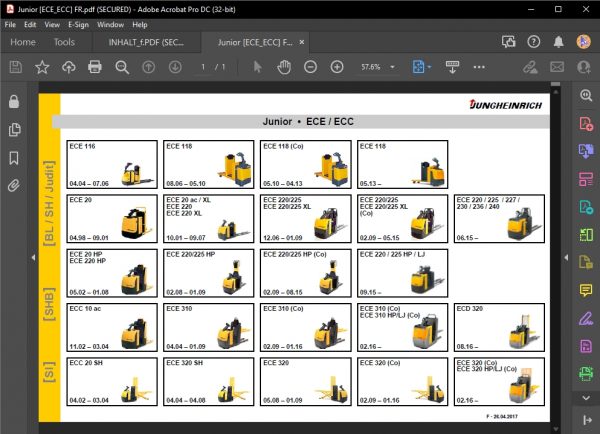The height and width of the screenshot is (434, 600).
Task: Click the scrolling mode toolbar icon
Action: 452,67
